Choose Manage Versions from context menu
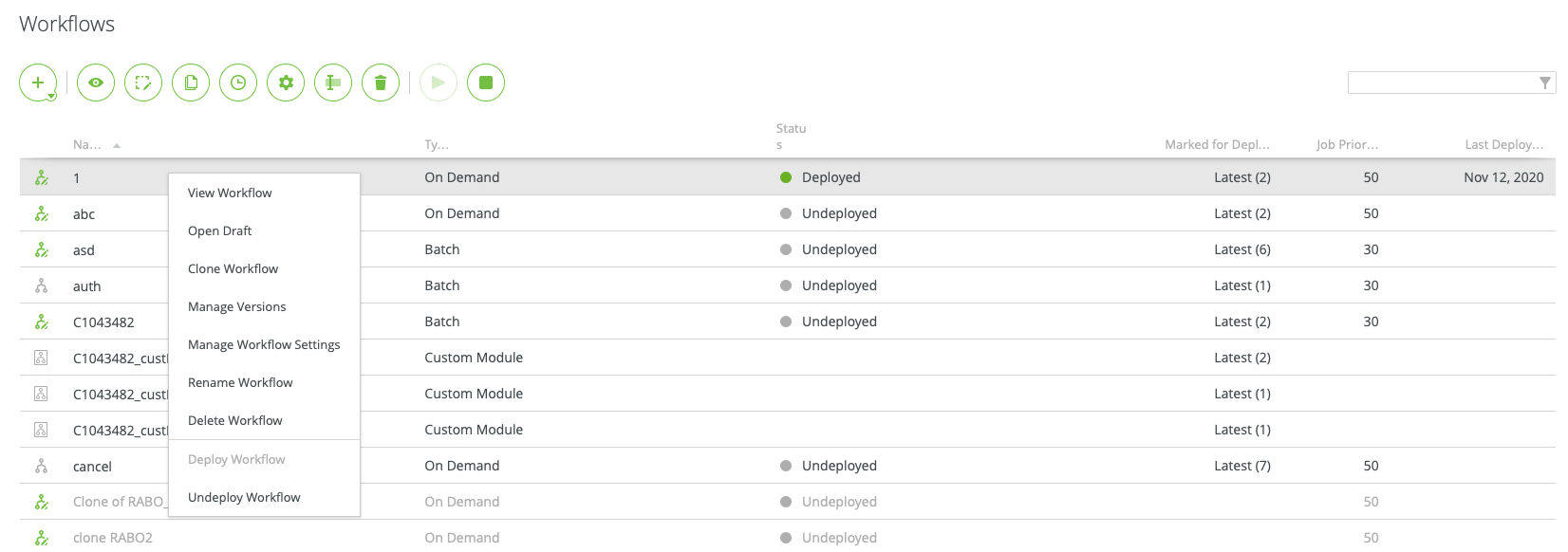 [x=236, y=306]
